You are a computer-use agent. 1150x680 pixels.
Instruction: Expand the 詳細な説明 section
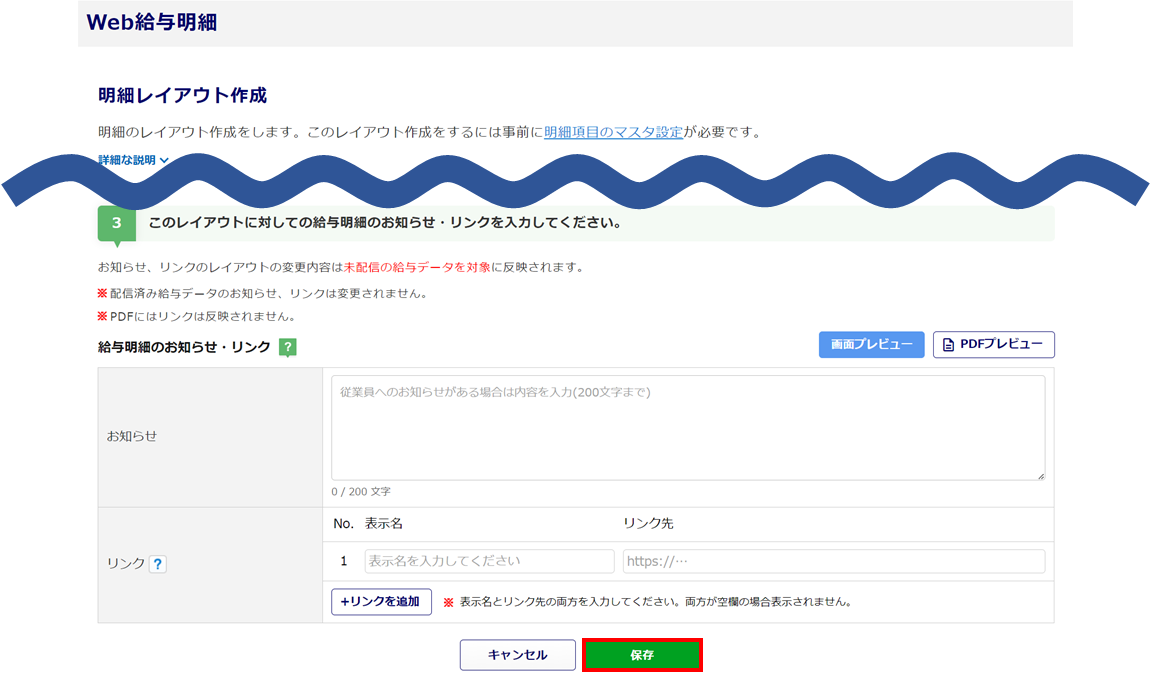coord(134,160)
